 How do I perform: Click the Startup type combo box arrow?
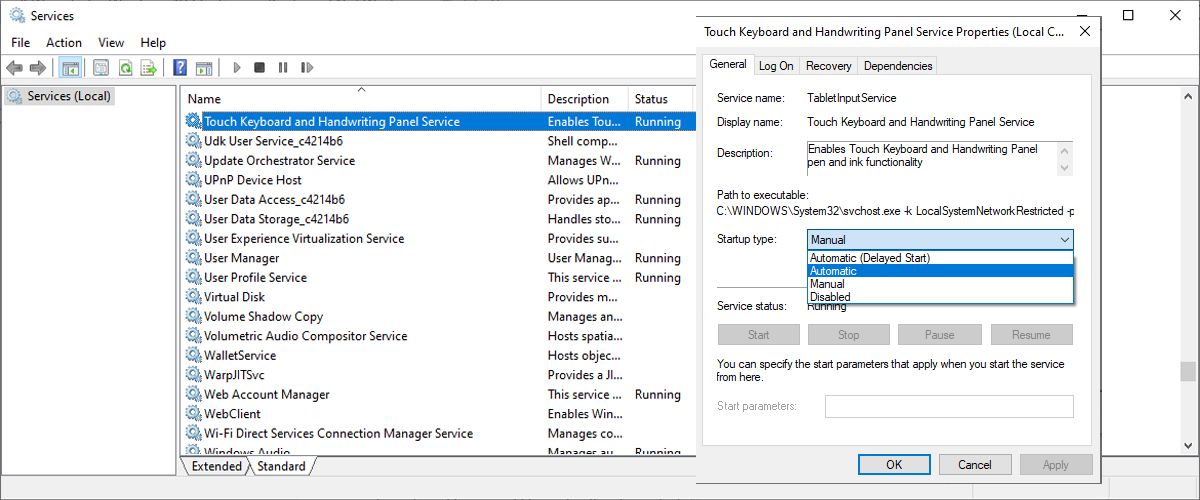pos(1063,240)
